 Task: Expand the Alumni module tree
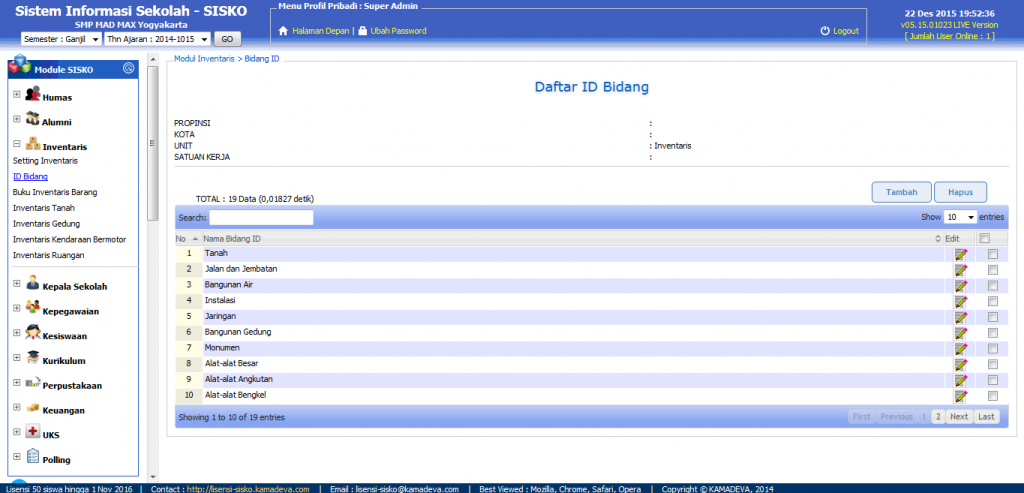(16, 119)
